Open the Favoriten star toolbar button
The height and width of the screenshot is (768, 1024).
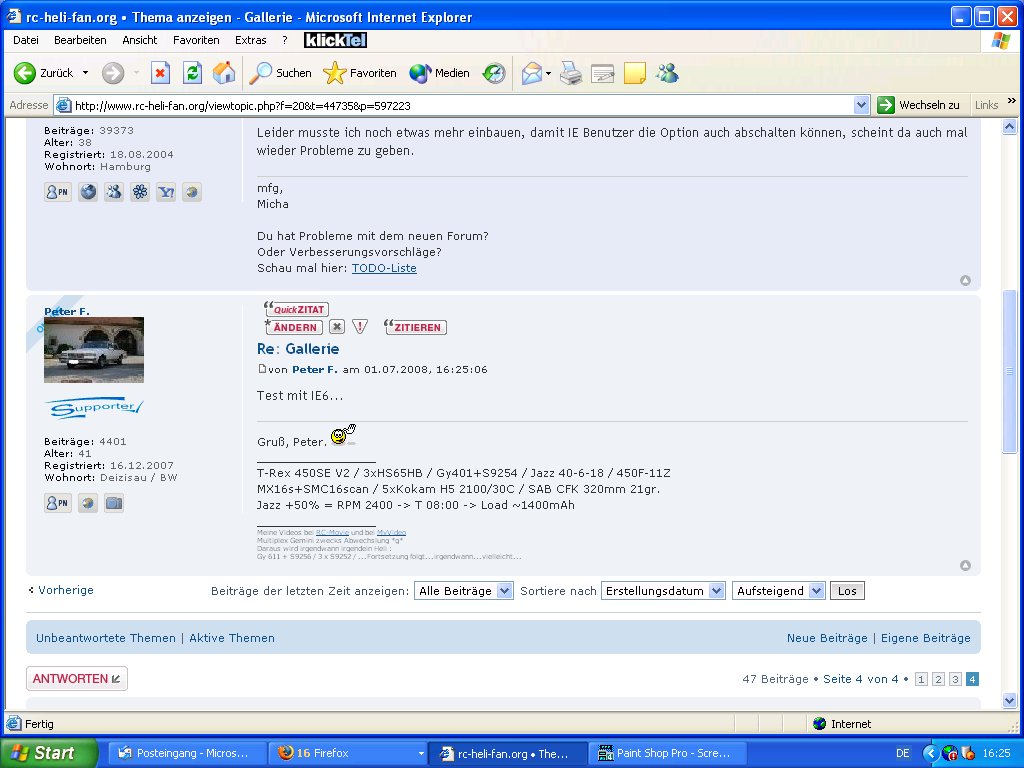point(360,73)
